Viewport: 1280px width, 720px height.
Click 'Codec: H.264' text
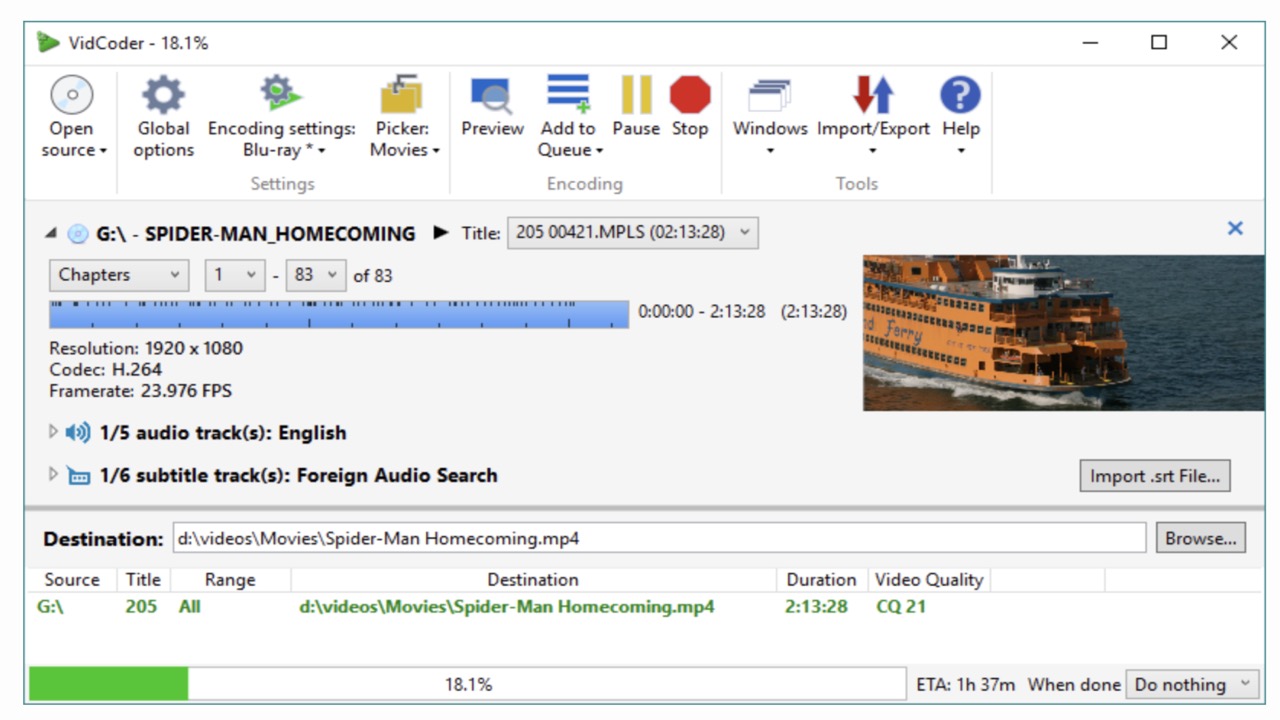pos(105,369)
